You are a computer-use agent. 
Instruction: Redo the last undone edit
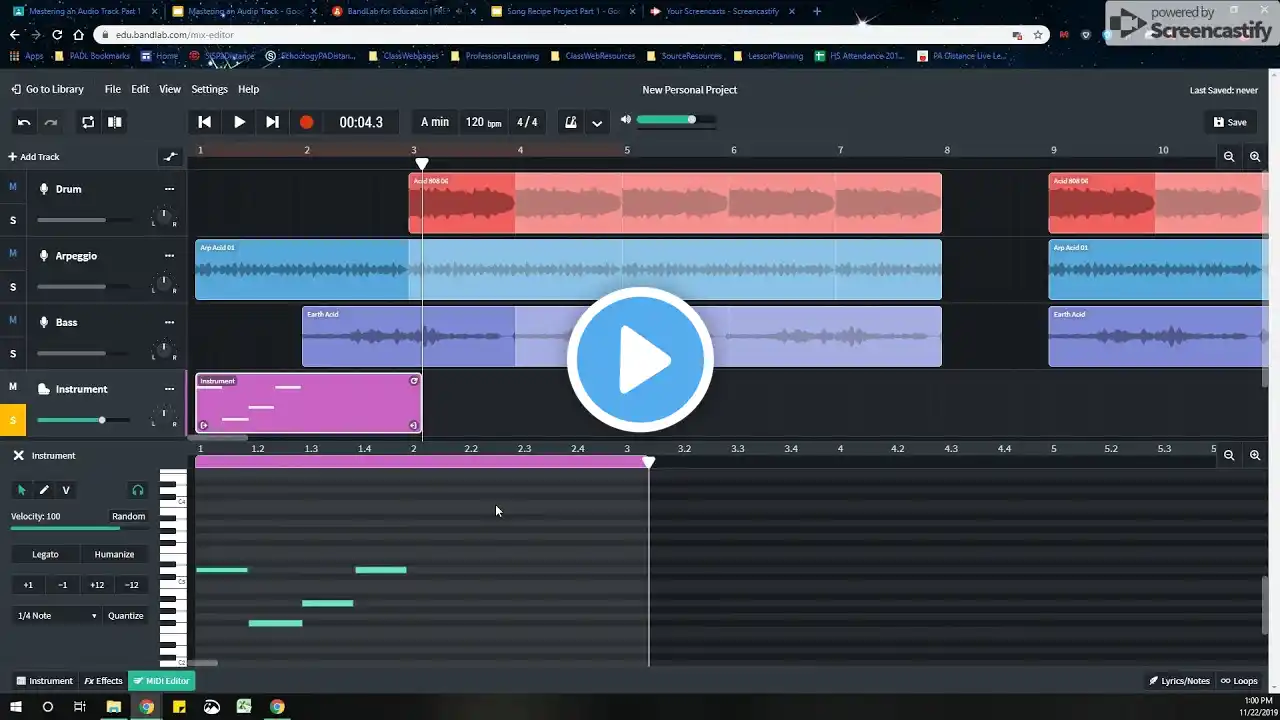(x=51, y=122)
